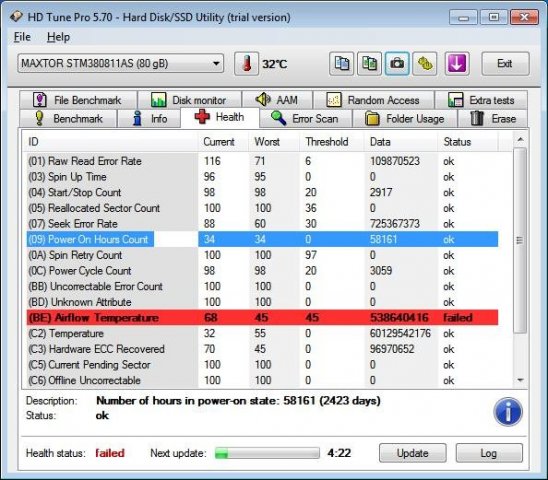Open the Random Access tab
The height and width of the screenshot is (480, 548).
[373, 100]
